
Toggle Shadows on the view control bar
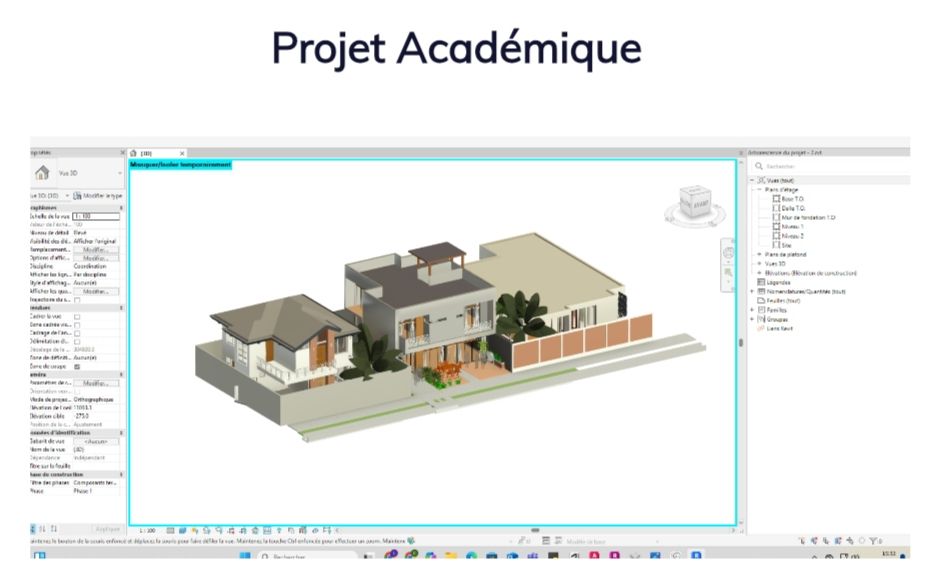[206, 531]
